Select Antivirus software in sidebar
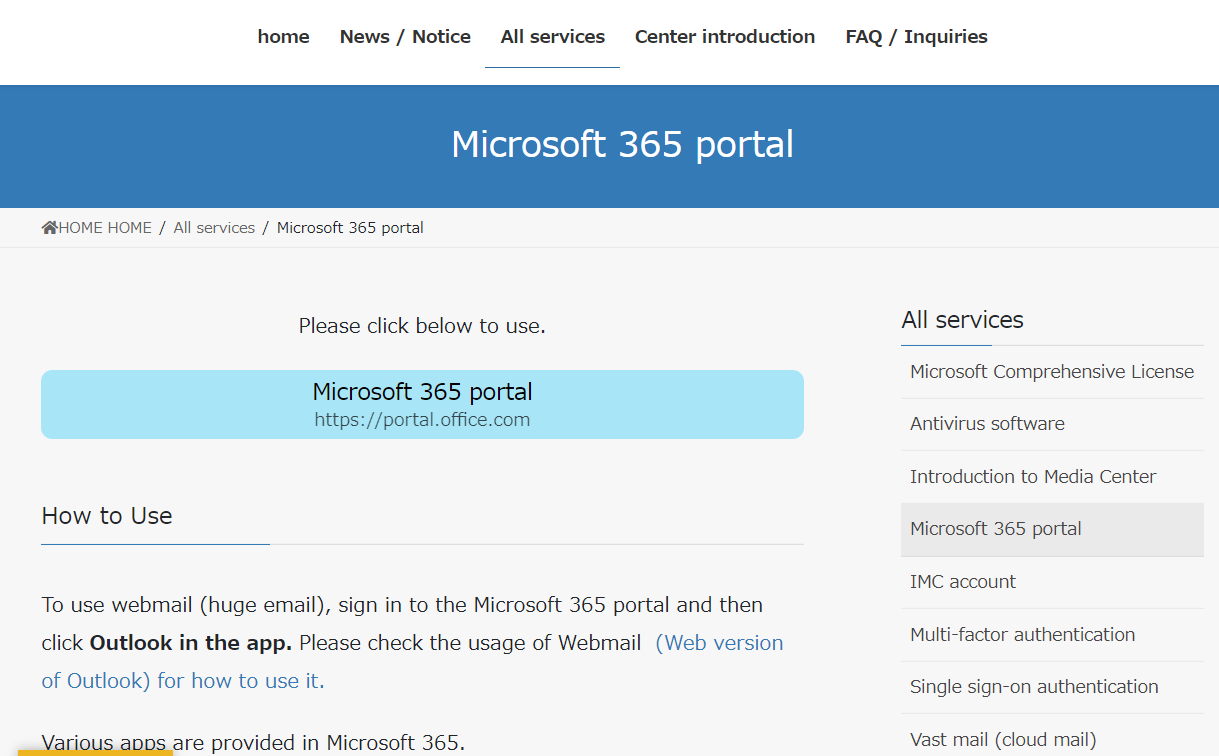Screen dimensions: 1219x756 coord(987,424)
